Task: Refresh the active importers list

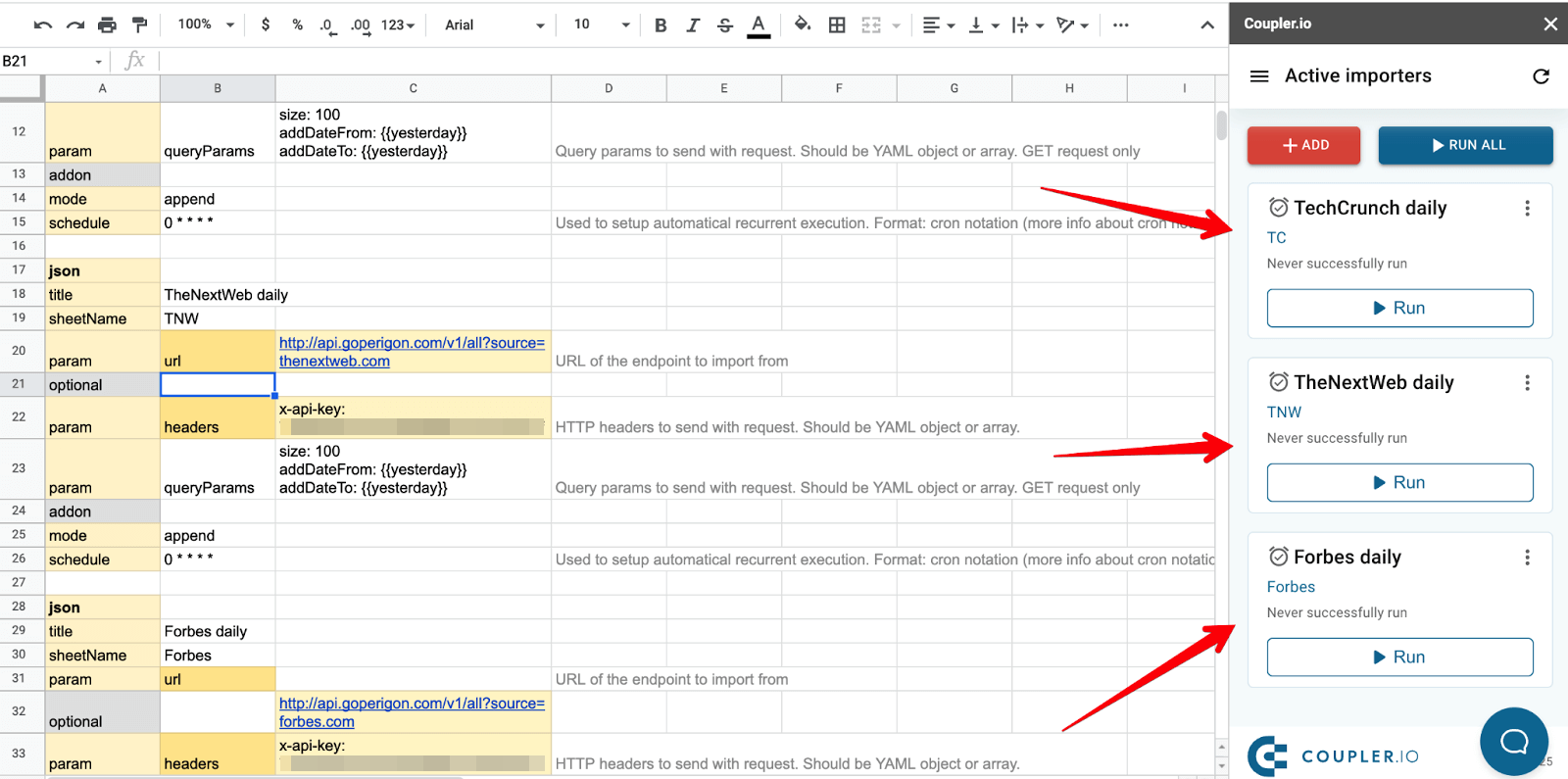Action: pos(1541,75)
